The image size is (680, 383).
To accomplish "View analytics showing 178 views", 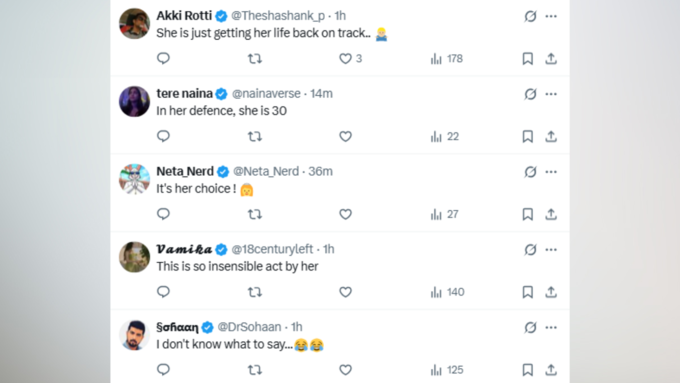I will [x=446, y=59].
